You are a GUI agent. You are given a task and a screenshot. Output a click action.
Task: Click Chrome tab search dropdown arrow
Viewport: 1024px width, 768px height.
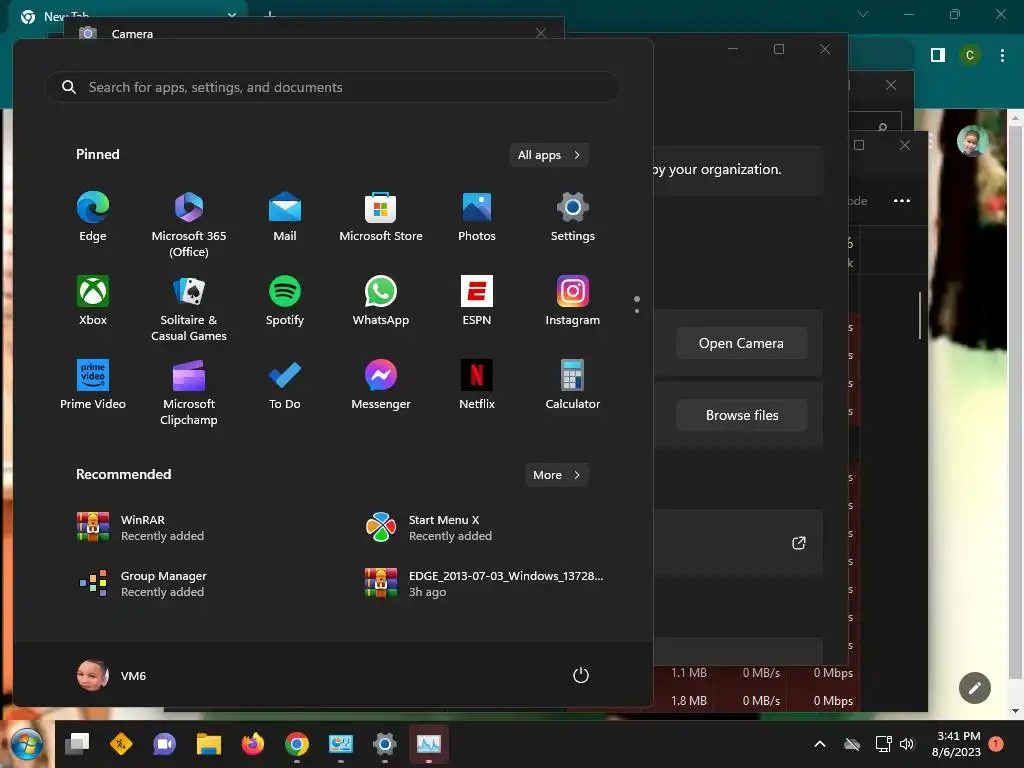(x=863, y=14)
